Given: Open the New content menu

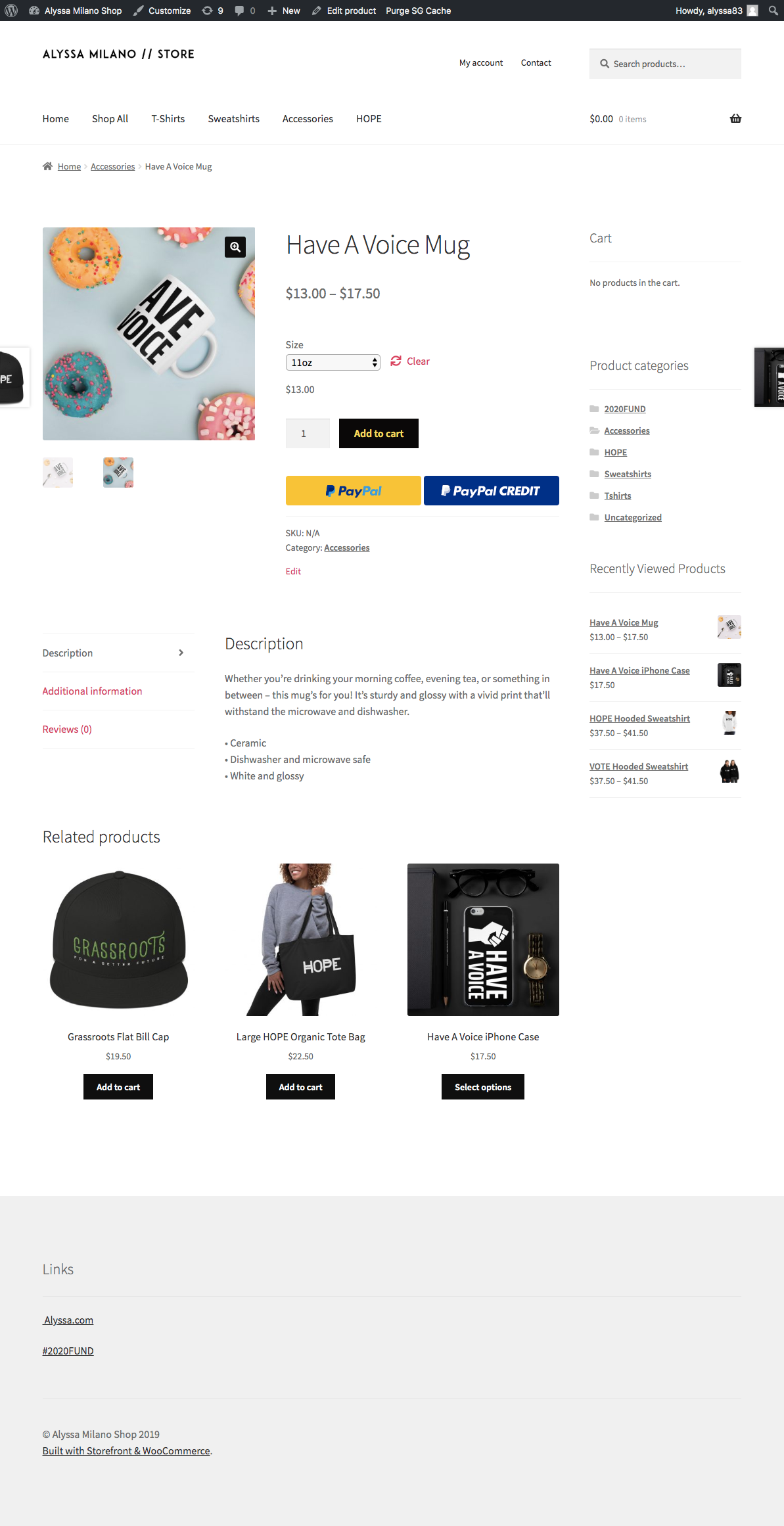Looking at the screenshot, I should click(x=284, y=11).
